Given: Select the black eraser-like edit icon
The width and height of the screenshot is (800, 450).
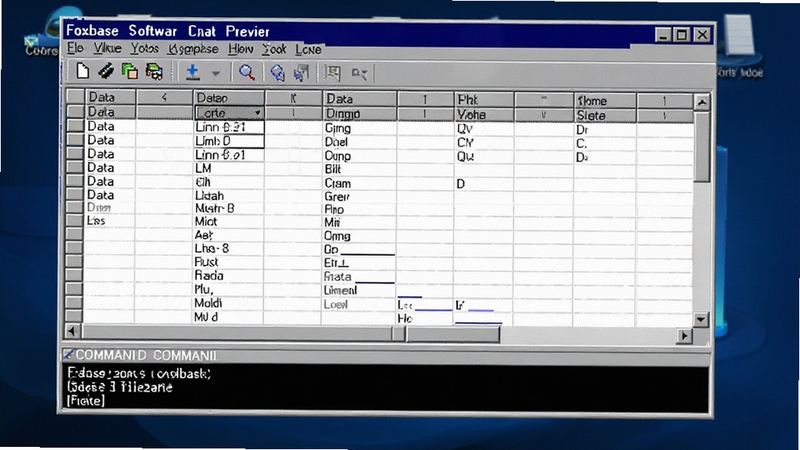Looking at the screenshot, I should (x=106, y=71).
